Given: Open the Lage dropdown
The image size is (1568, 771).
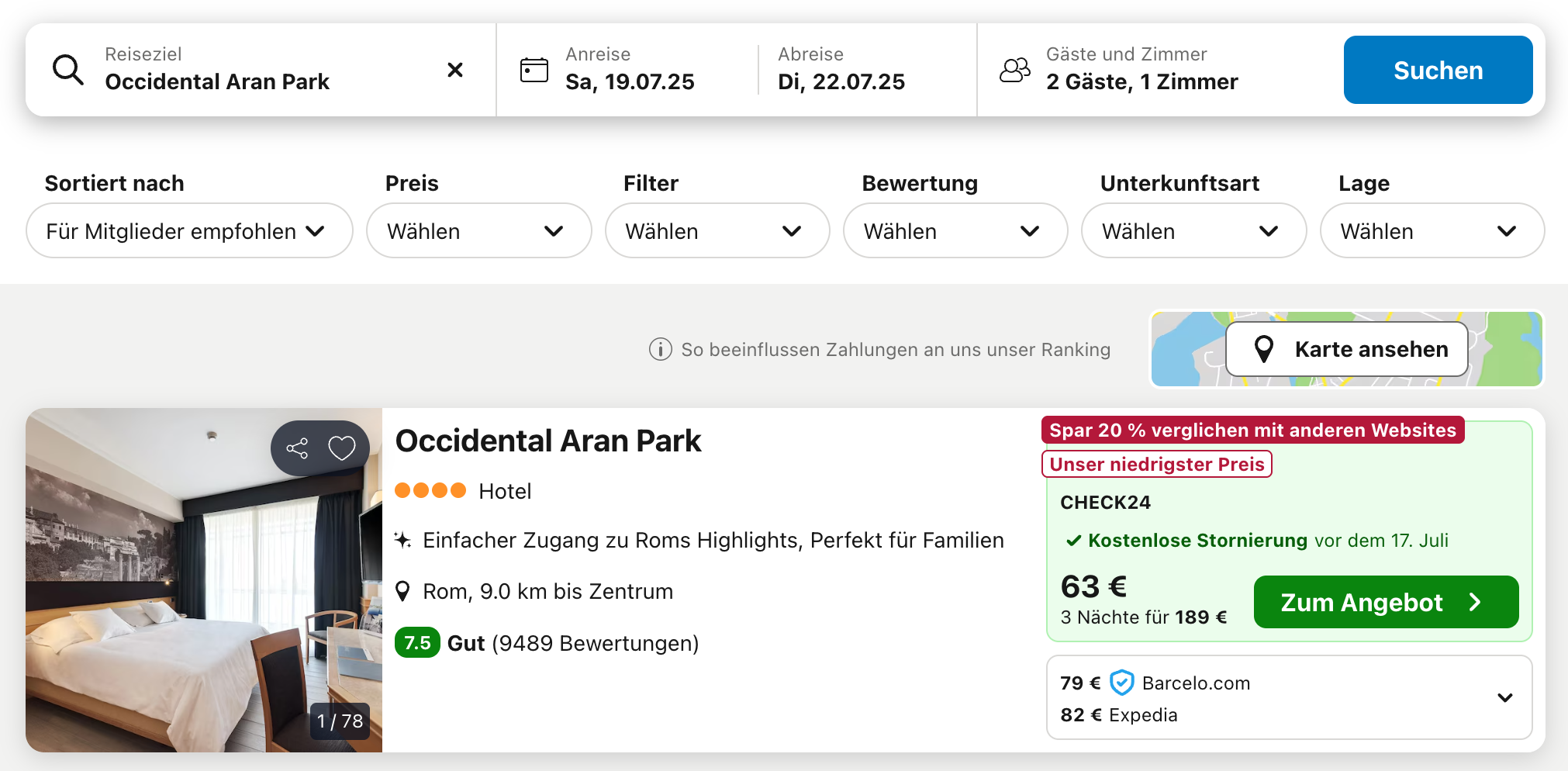Looking at the screenshot, I should [1432, 230].
